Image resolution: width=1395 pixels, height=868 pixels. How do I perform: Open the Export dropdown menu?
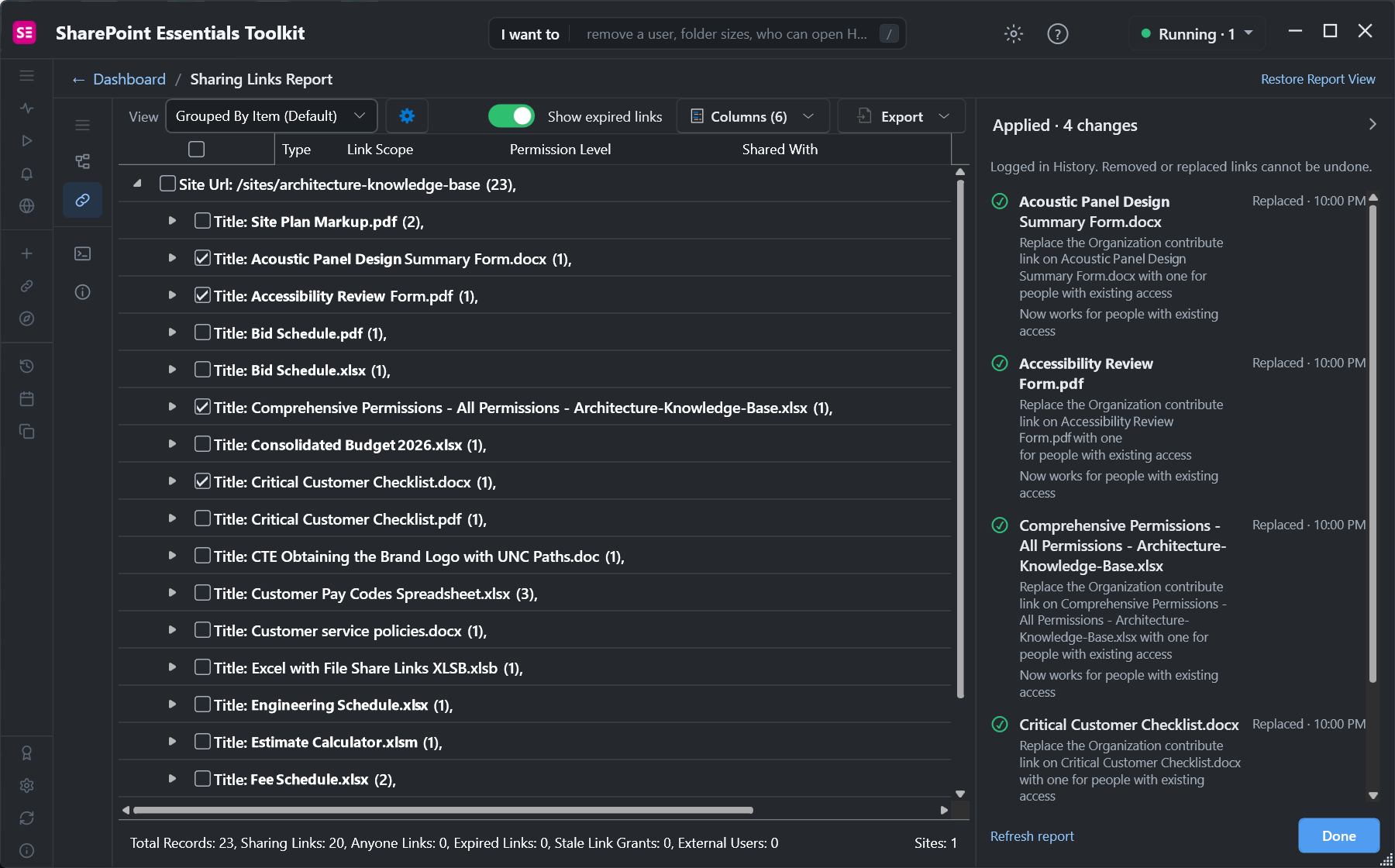tap(902, 116)
